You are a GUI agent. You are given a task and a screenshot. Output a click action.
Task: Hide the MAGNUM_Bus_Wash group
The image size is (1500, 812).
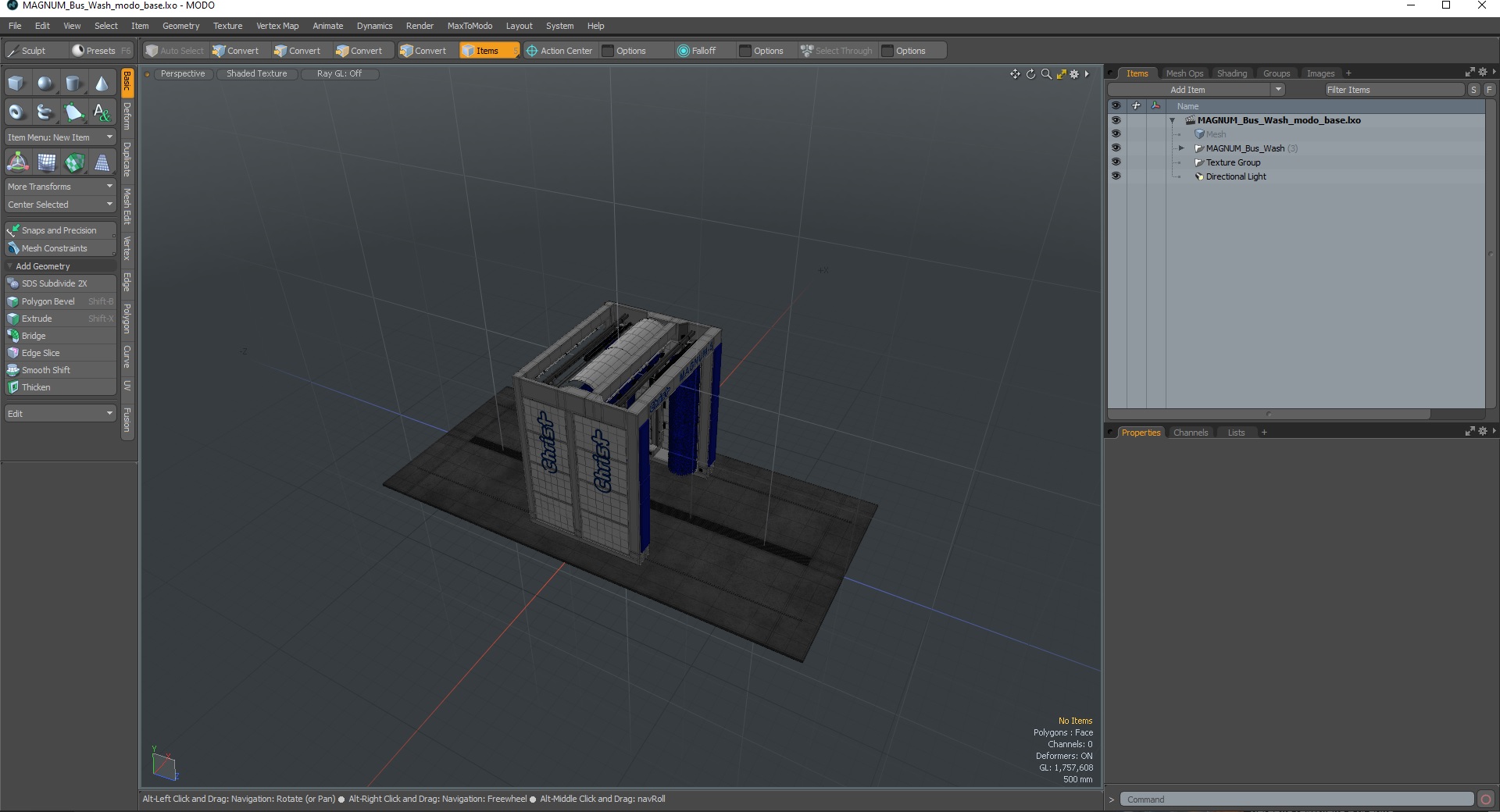1116,148
